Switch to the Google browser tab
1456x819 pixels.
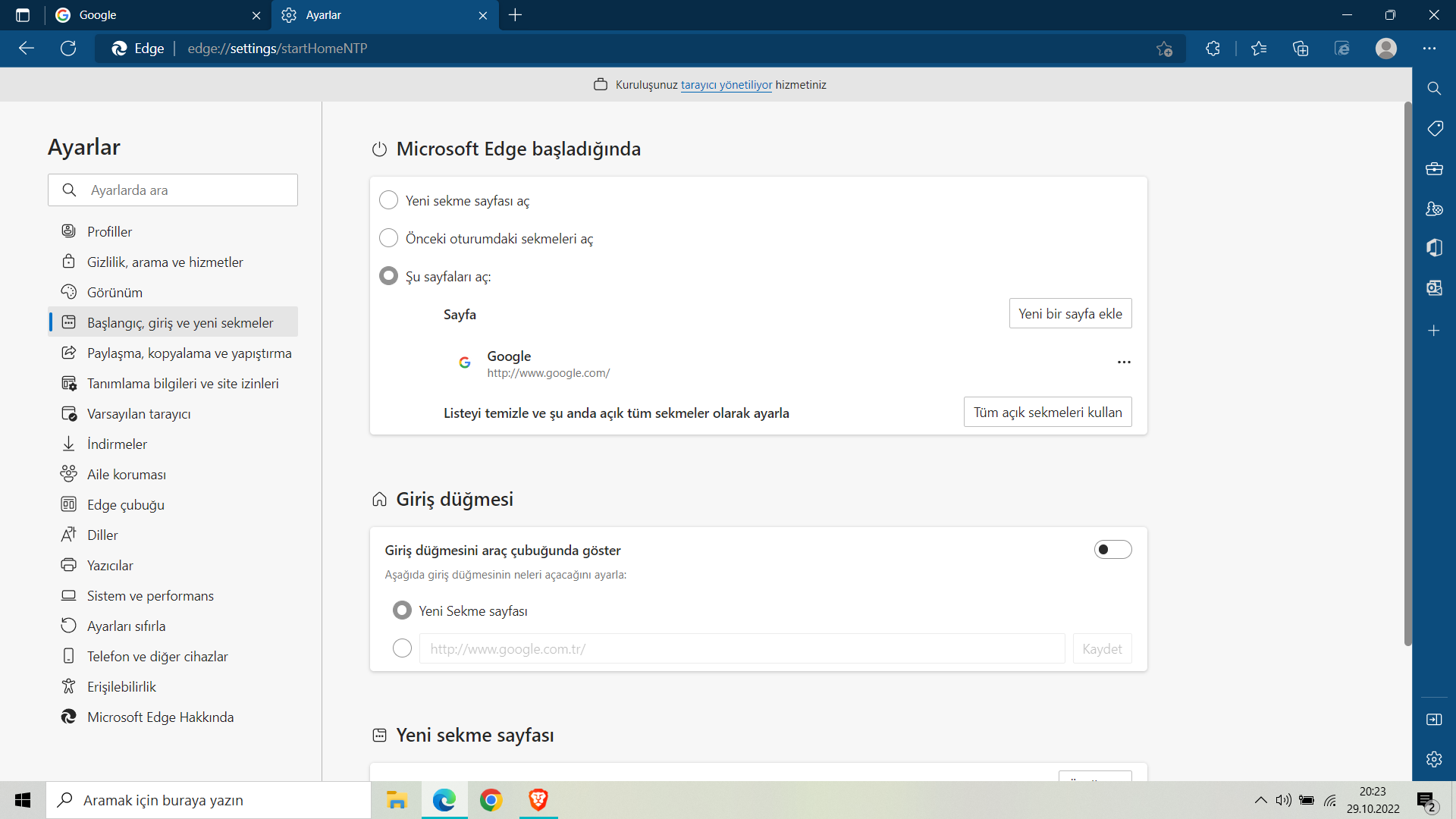pos(152,15)
